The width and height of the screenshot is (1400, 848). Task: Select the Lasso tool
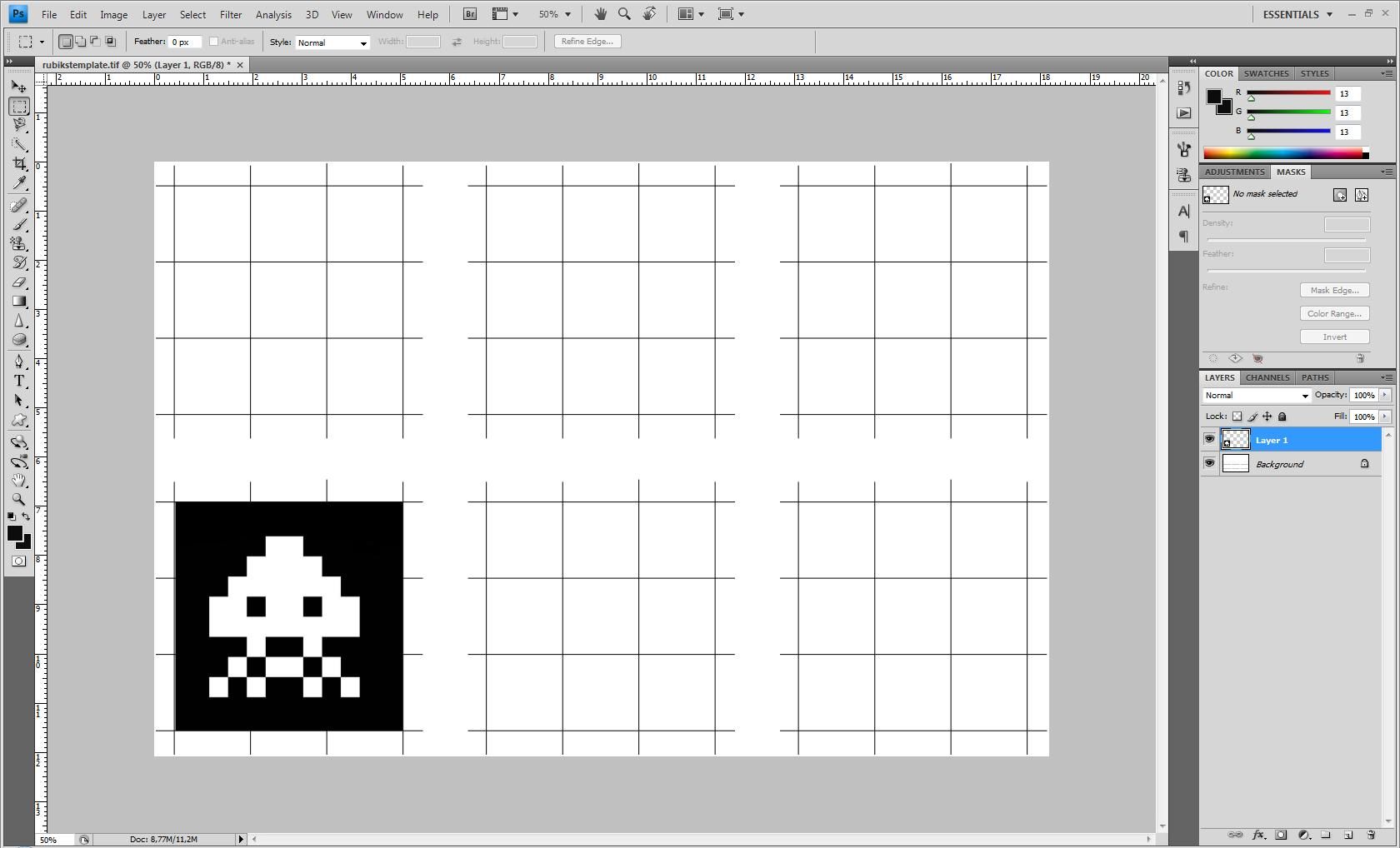click(x=19, y=125)
